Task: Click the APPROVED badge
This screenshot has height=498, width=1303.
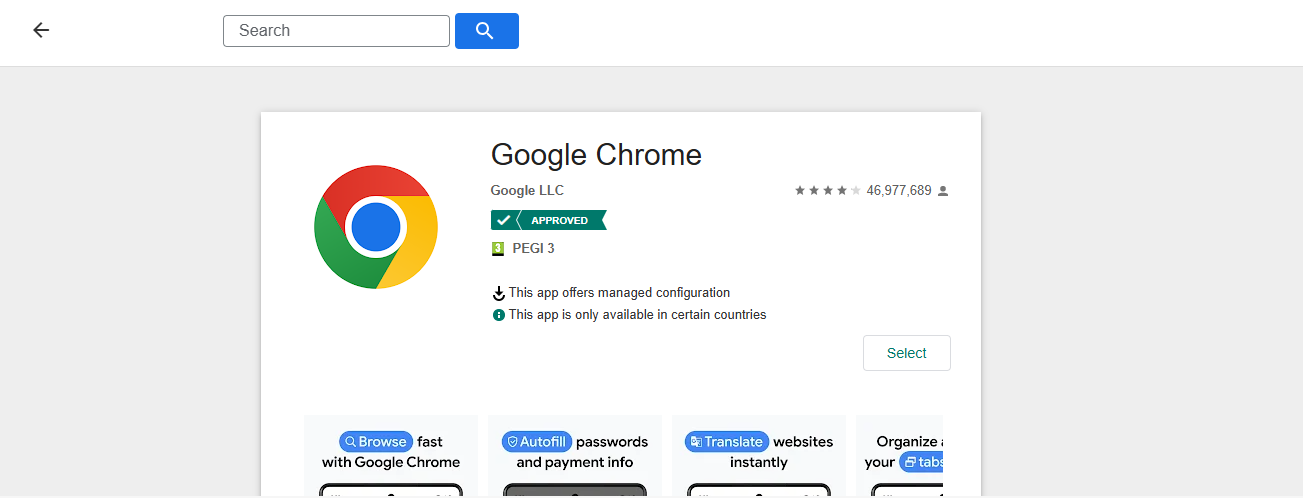Action: coord(549,220)
